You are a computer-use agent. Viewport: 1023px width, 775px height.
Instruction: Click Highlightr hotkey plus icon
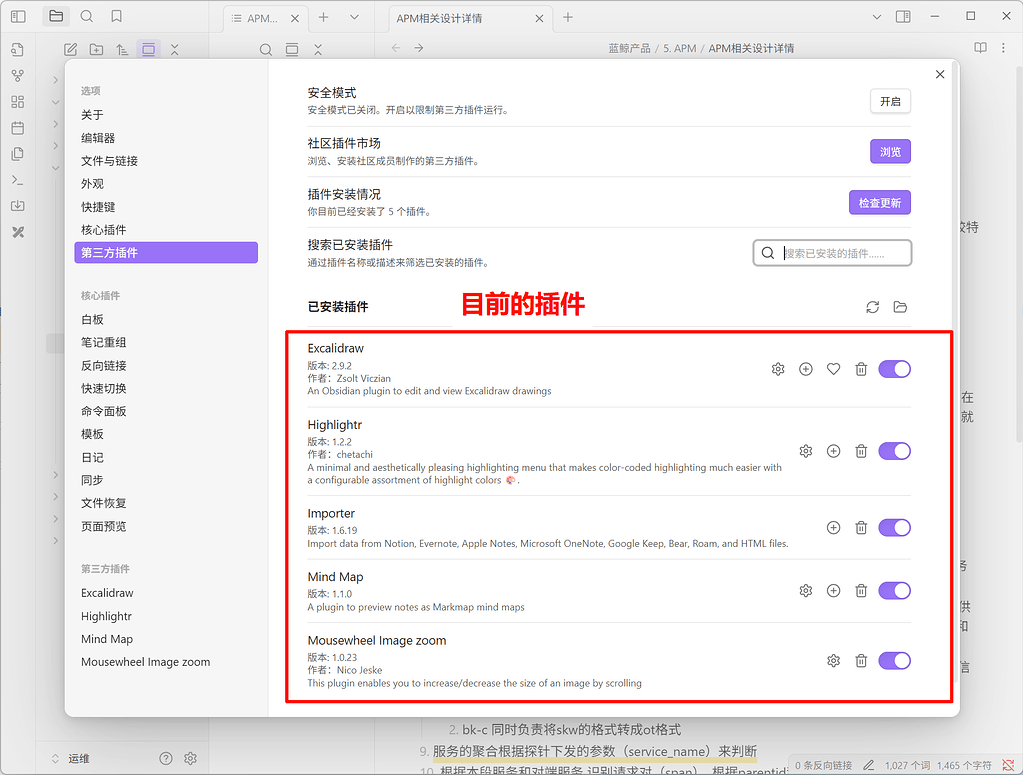[x=833, y=451]
